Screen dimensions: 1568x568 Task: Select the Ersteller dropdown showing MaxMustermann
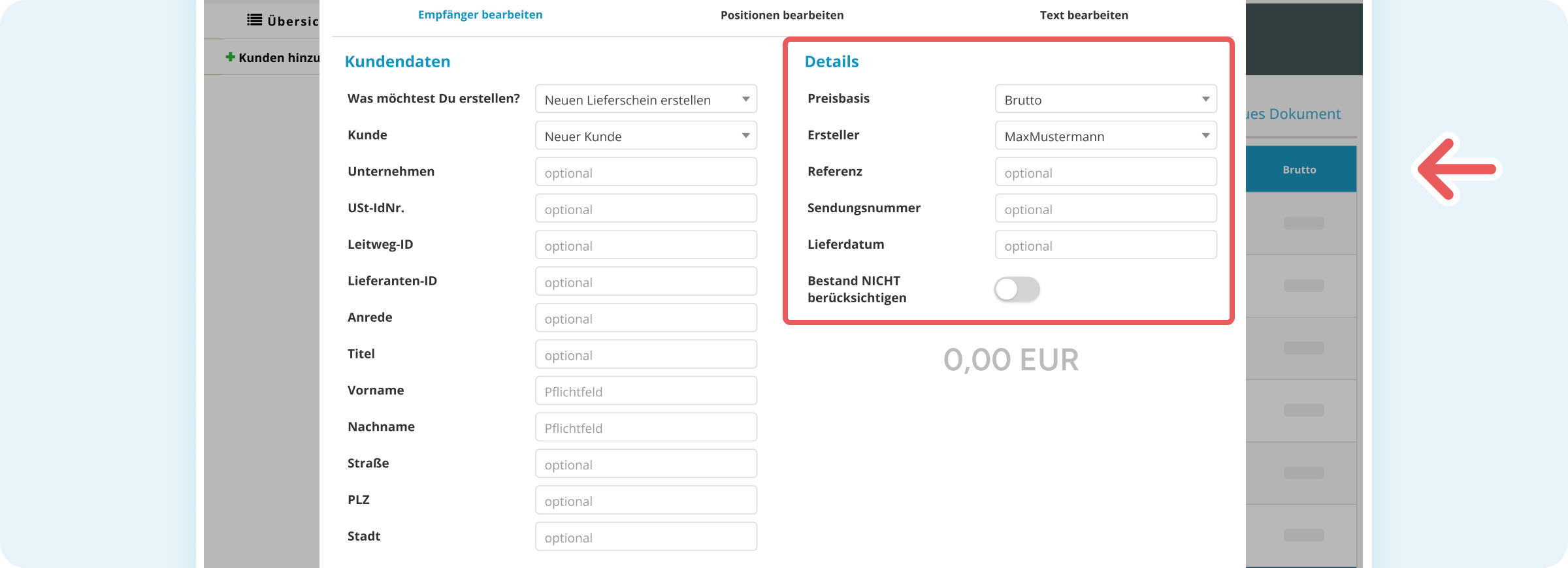1106,136
